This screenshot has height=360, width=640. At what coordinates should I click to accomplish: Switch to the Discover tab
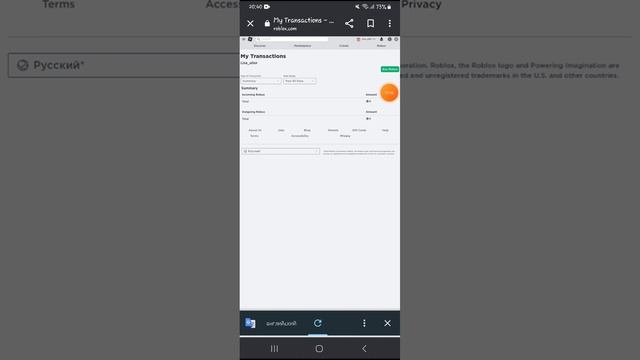tap(260, 46)
